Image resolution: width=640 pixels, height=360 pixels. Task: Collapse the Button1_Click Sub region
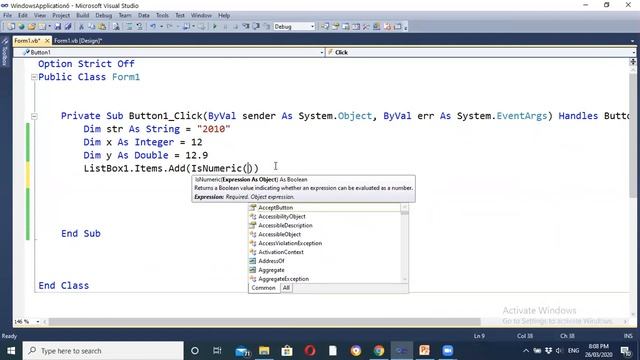point(34,116)
